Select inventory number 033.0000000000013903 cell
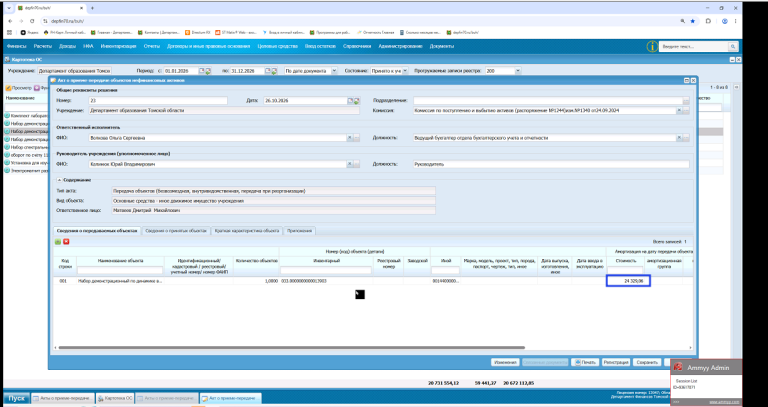Image resolution: width=768 pixels, height=407 pixels. (x=326, y=281)
